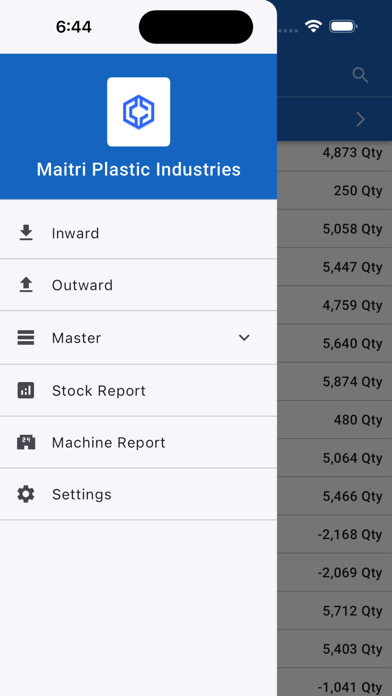The width and height of the screenshot is (392, 696).
Task: Select the 250 Qty row
Action: click(x=335, y=190)
